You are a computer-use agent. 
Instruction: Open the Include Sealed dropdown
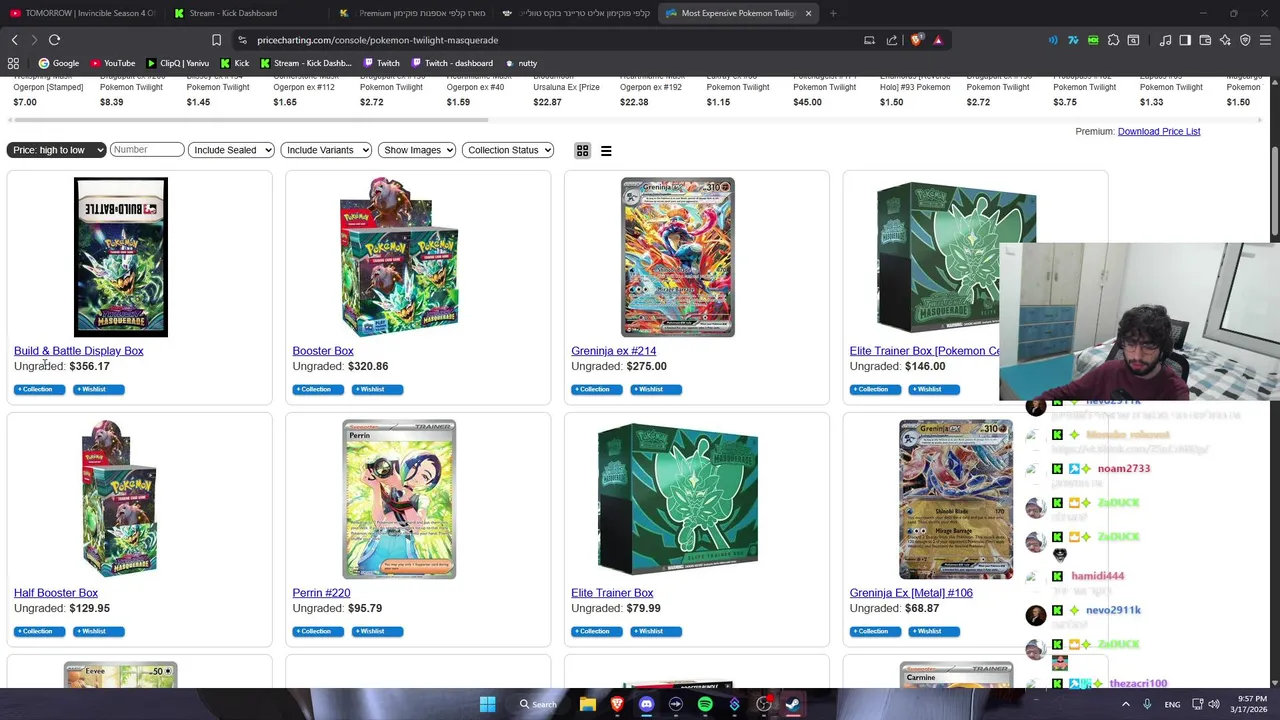coord(231,150)
